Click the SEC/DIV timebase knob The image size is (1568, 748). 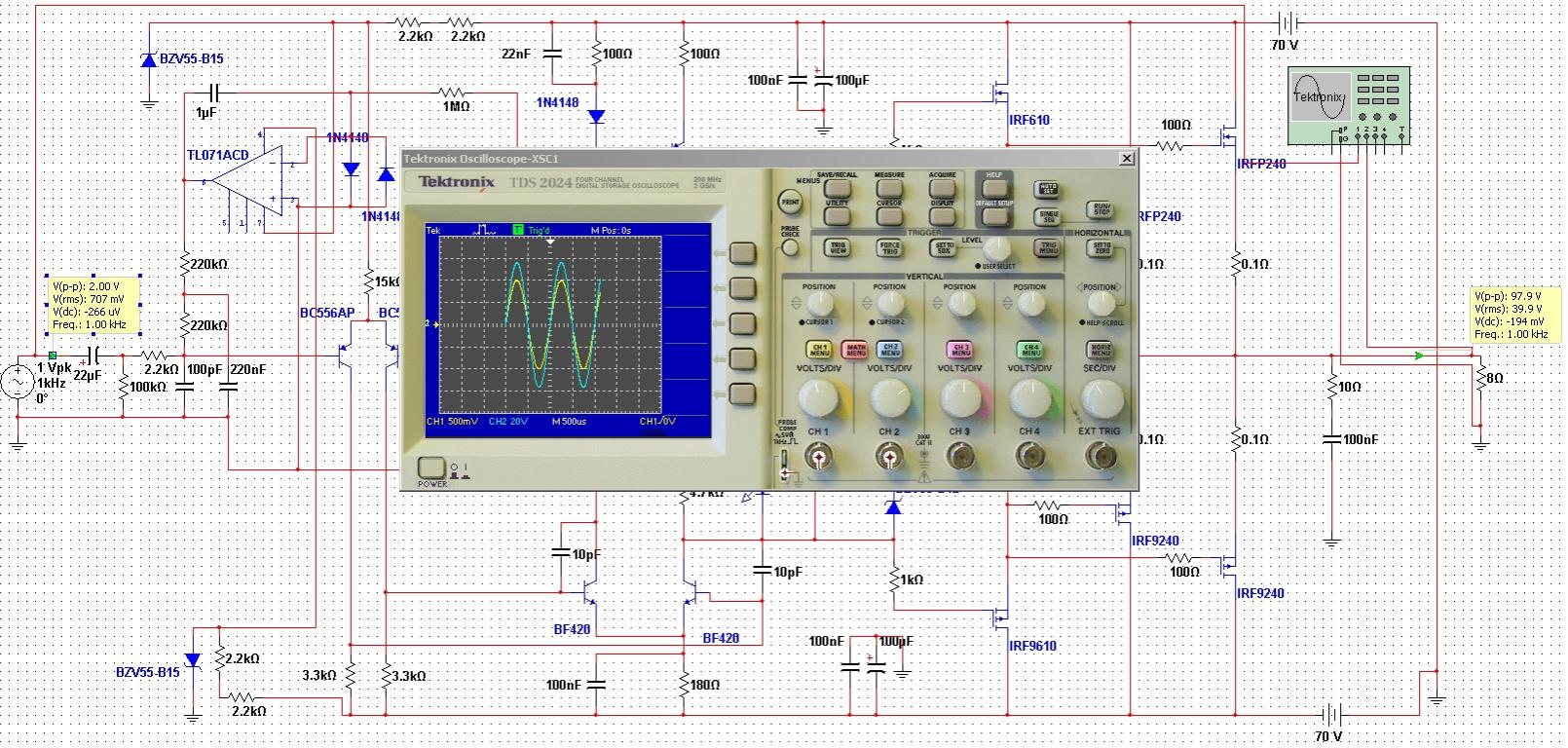coord(1101,399)
